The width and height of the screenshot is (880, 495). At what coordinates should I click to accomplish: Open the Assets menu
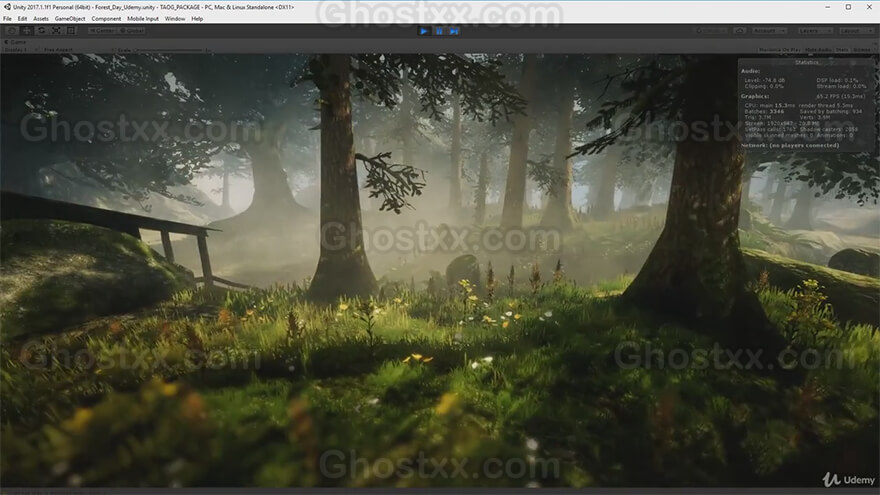click(40, 19)
